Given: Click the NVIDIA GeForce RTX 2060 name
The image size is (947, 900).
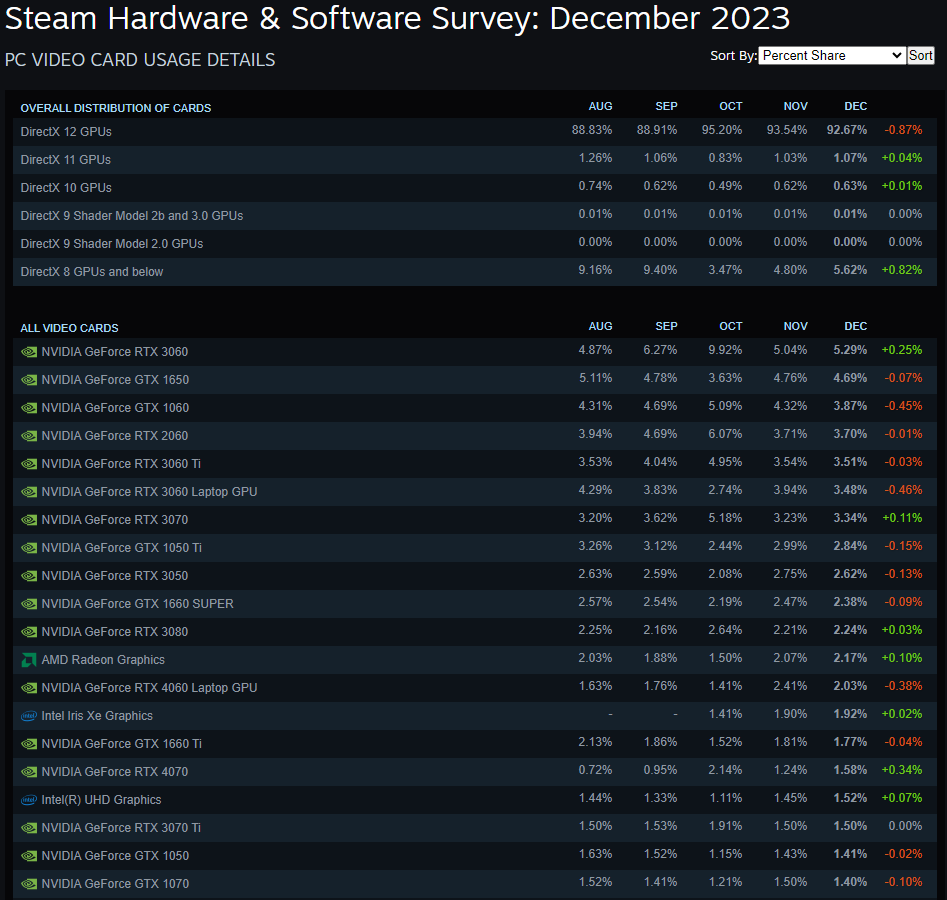Looking at the screenshot, I should [115, 436].
